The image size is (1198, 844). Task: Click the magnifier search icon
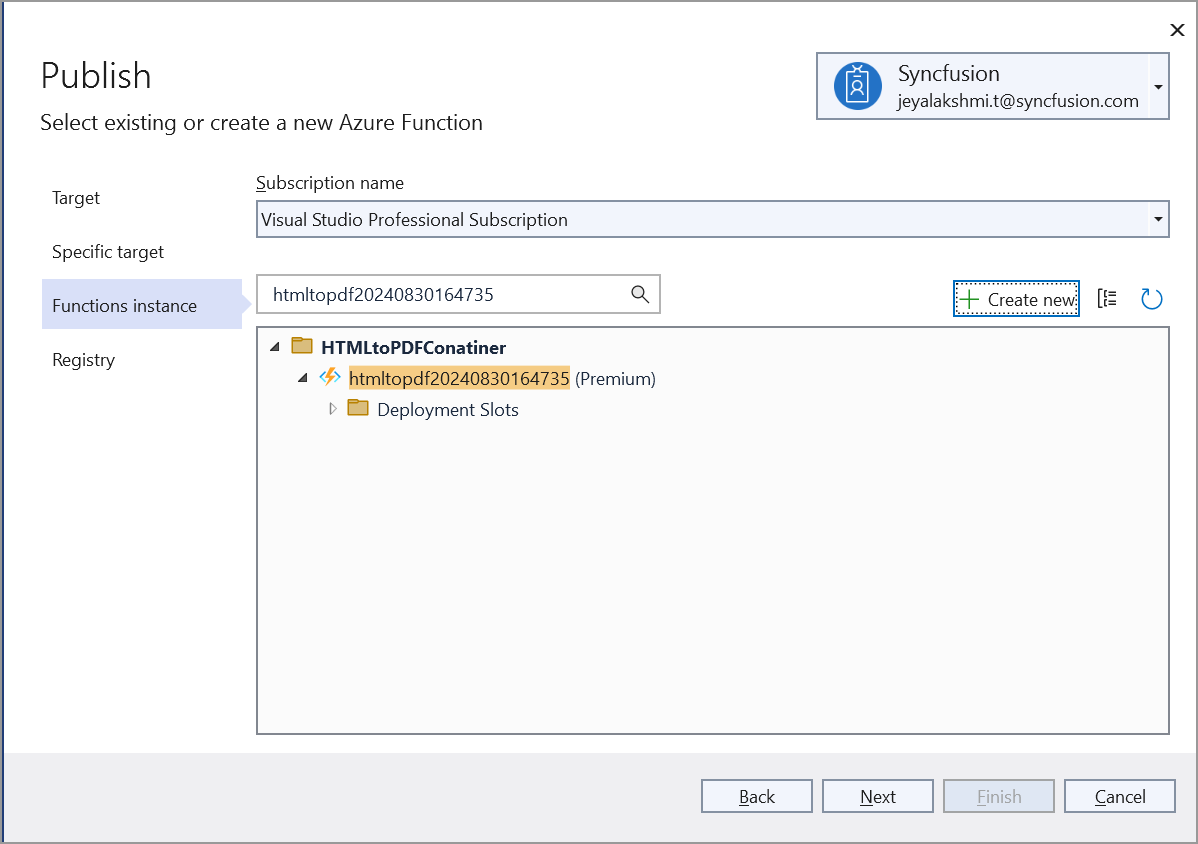640,295
